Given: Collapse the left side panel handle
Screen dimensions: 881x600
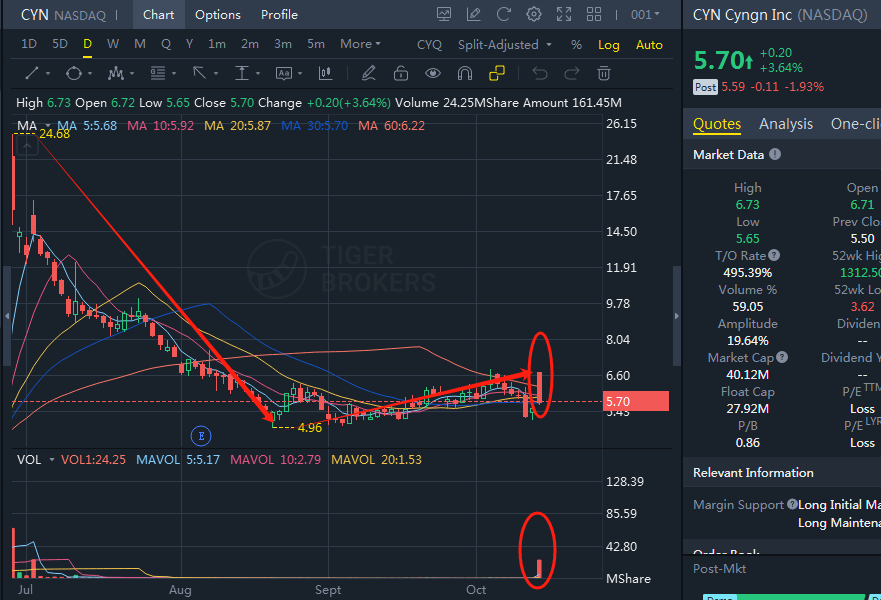Looking at the screenshot, I should [x=7, y=316].
